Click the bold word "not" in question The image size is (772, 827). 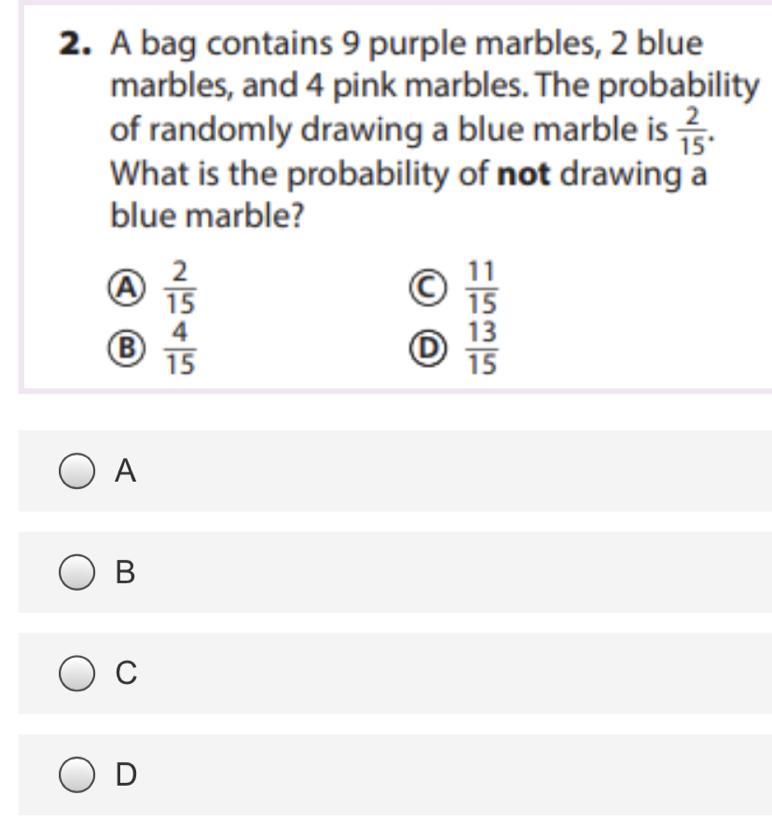[524, 174]
